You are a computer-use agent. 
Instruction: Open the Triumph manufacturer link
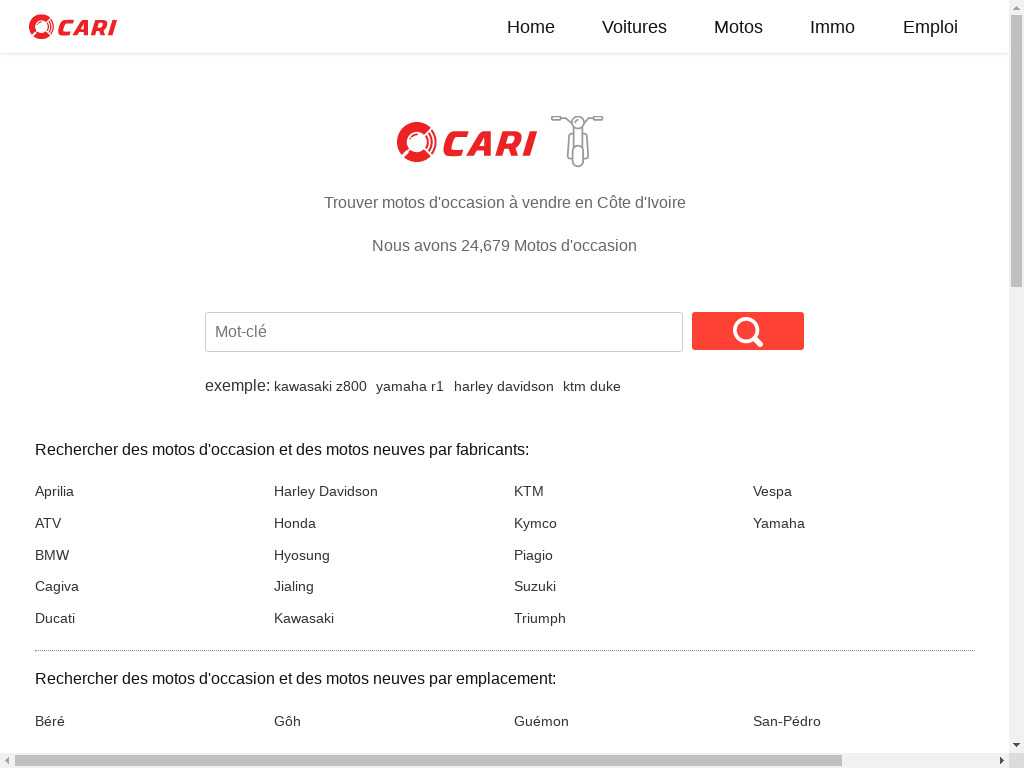[539, 618]
